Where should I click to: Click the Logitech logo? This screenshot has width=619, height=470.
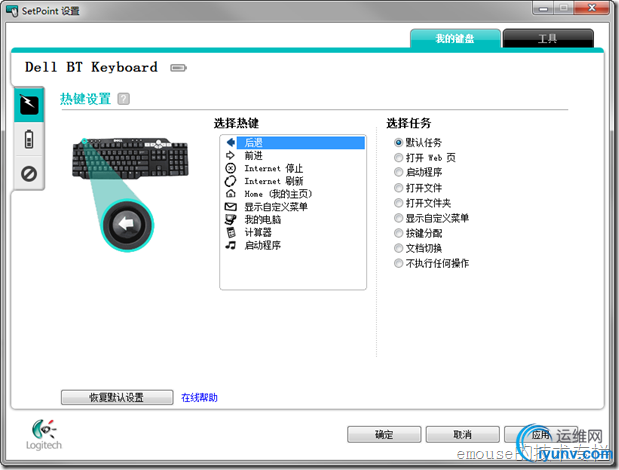point(44,434)
